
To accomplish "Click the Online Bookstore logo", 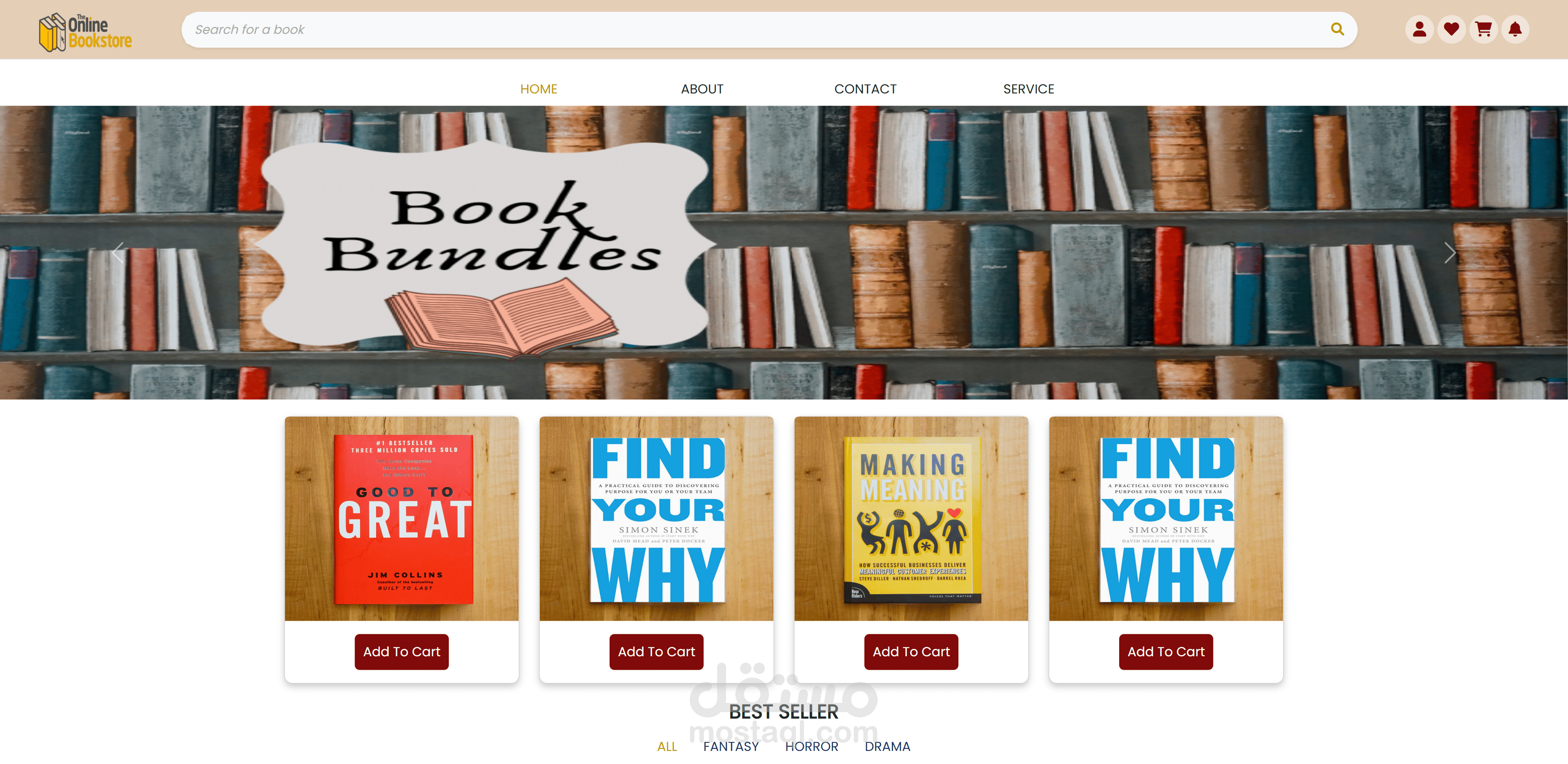I will tap(86, 32).
